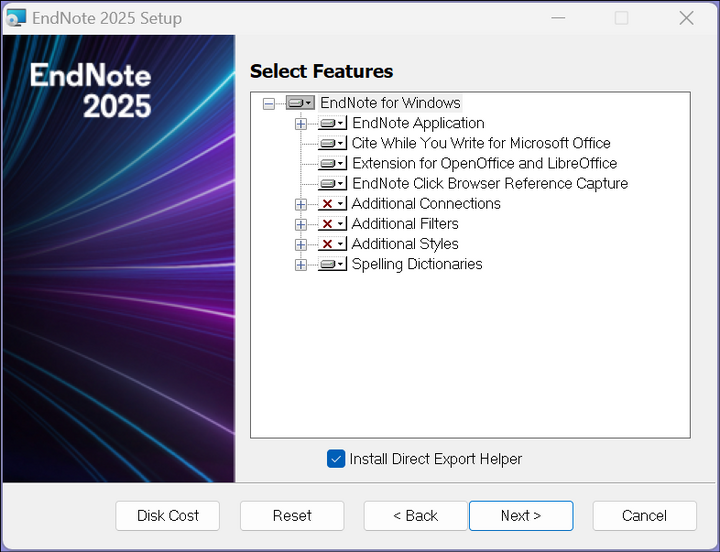Viewport: 720px width, 552px height.
Task: Expand the EndNote Application node
Action: pos(301,124)
